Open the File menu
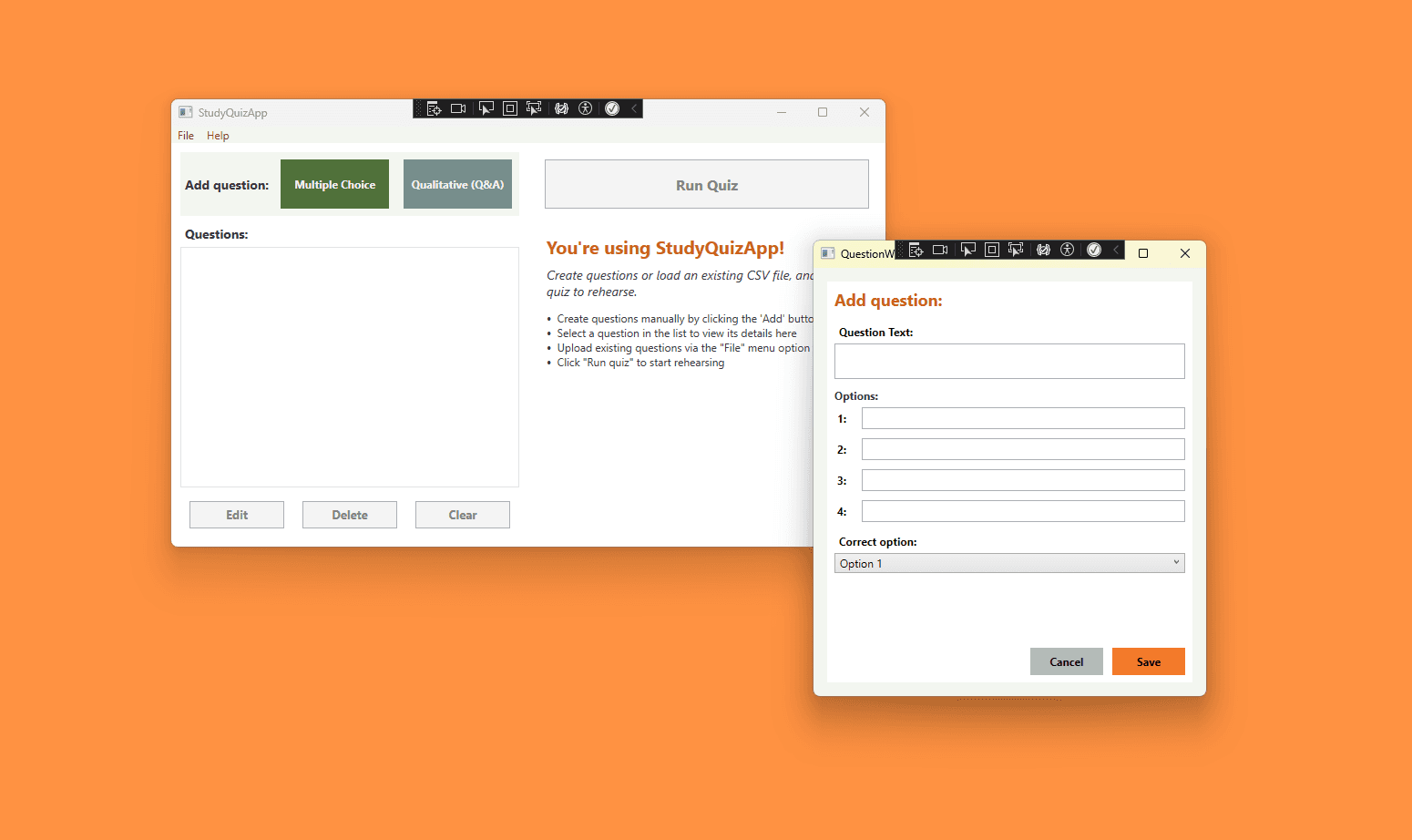This screenshot has height=840, width=1412. pyautogui.click(x=185, y=135)
